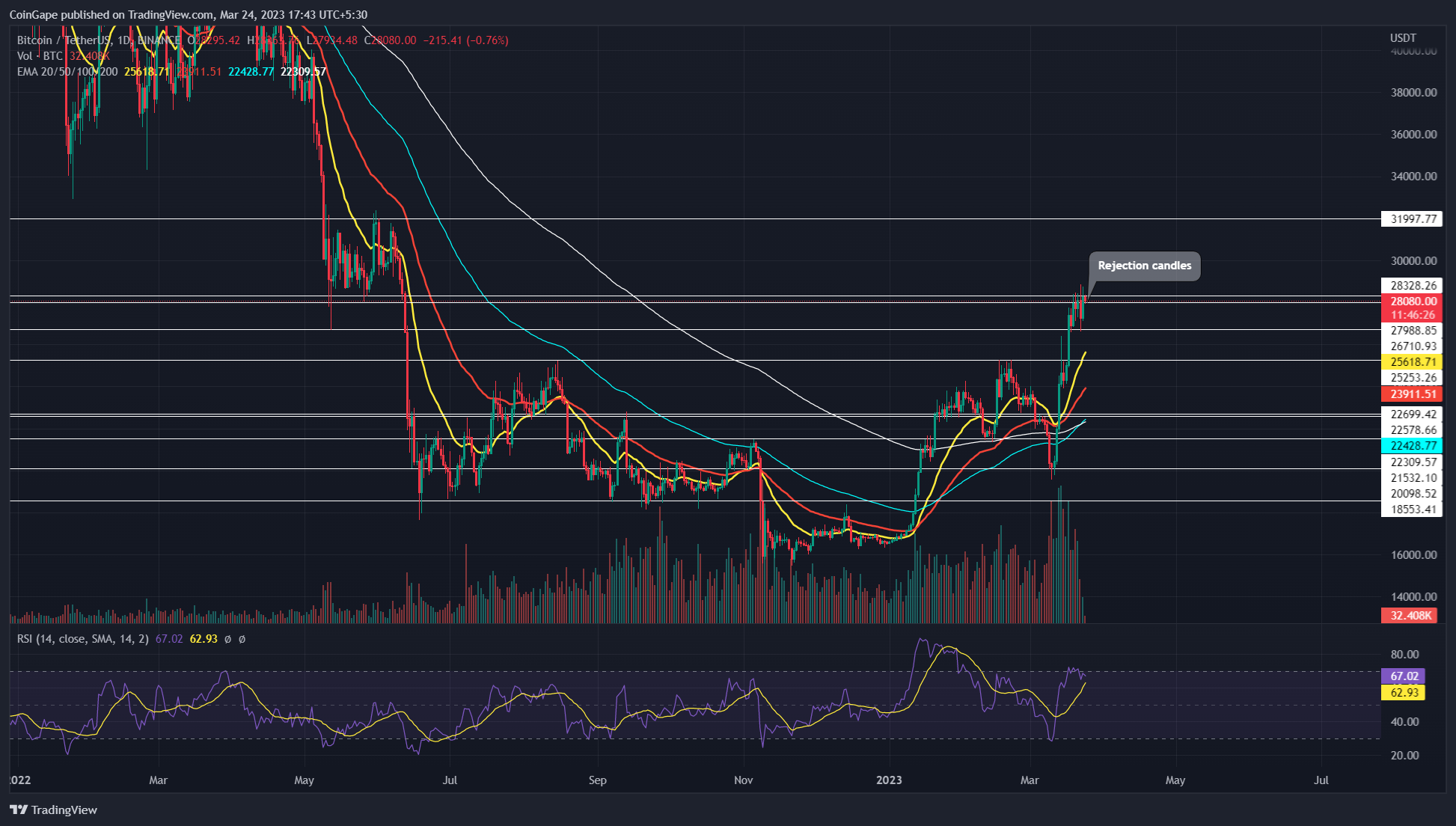Image resolution: width=1456 pixels, height=826 pixels.
Task: Click the red 28080.00 current price tag
Action: point(1413,302)
